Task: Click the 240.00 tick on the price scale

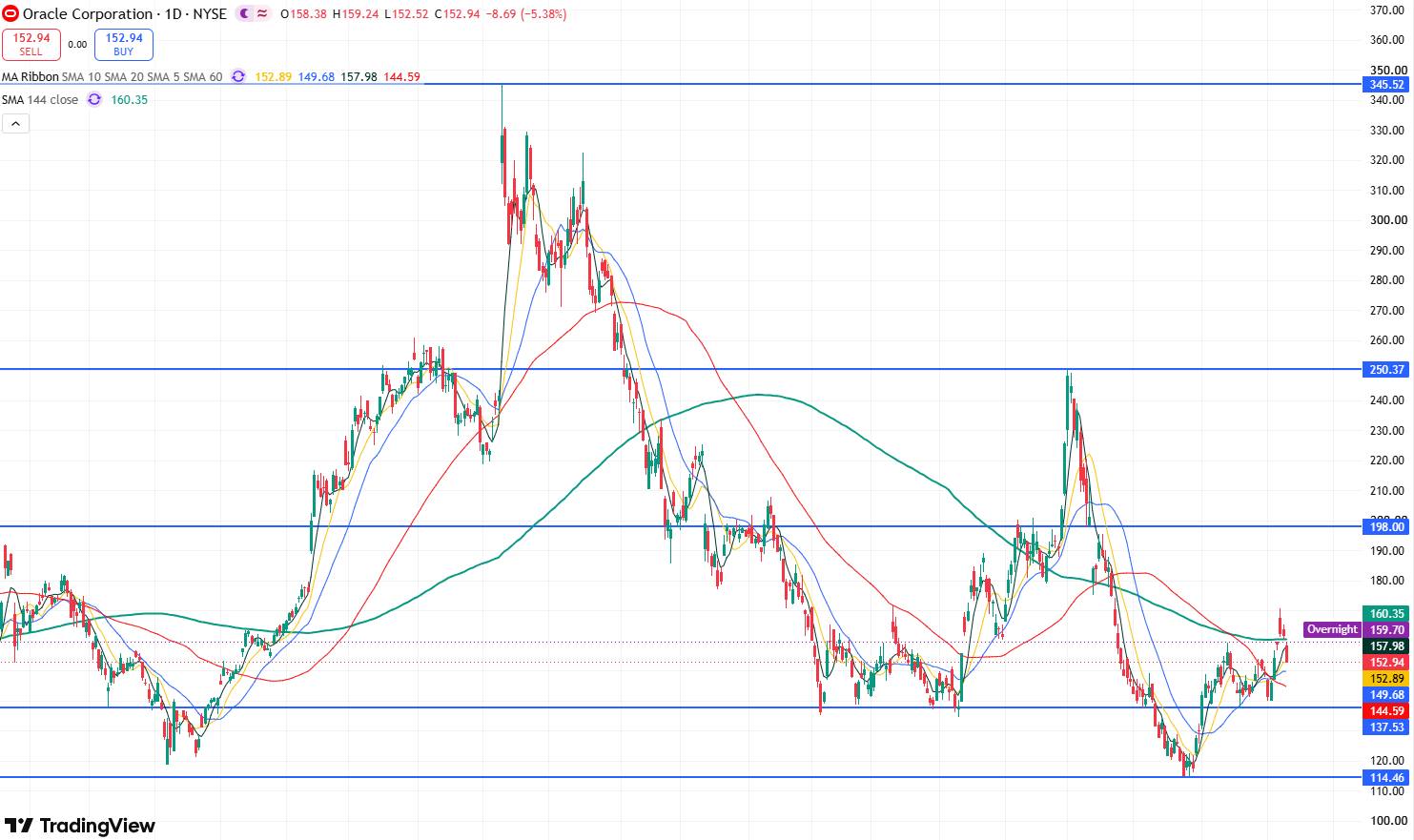Action: (1387, 400)
